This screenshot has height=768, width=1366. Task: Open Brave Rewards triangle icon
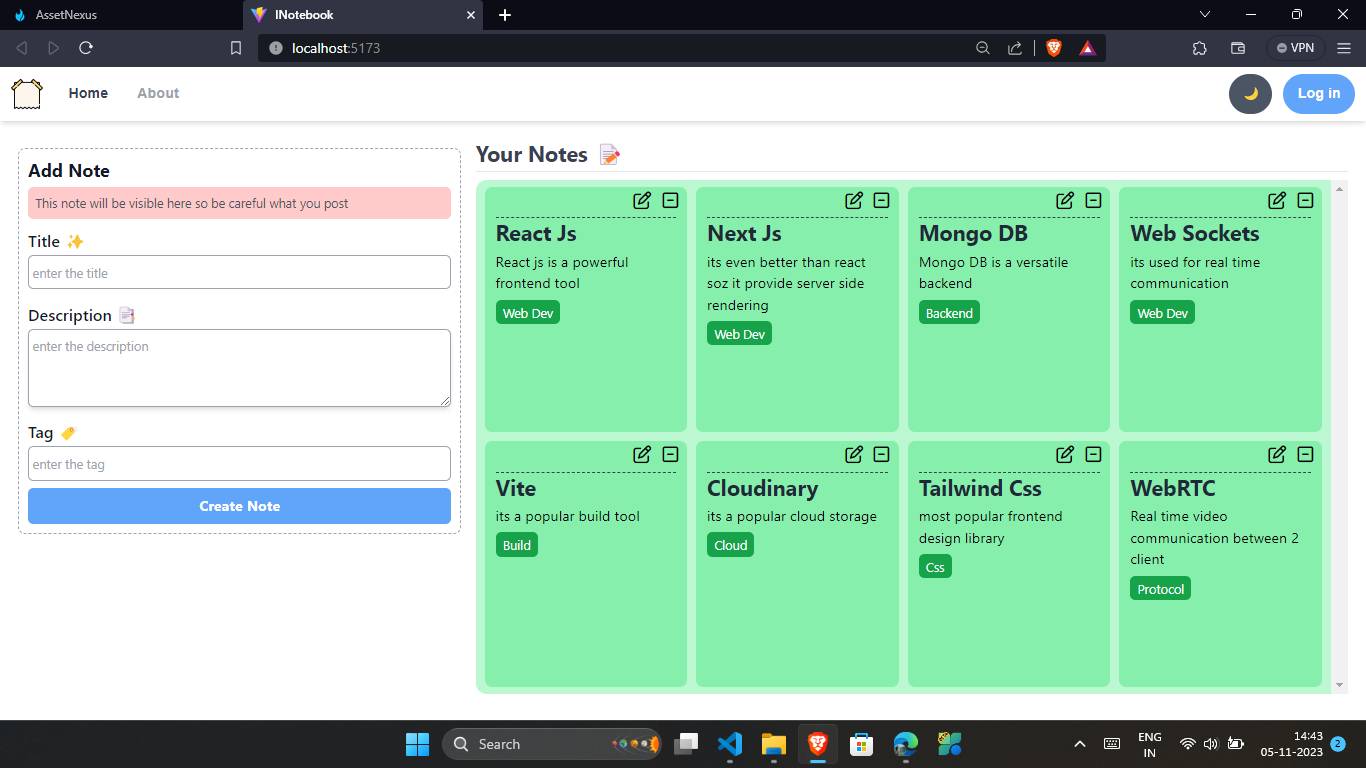[1087, 48]
